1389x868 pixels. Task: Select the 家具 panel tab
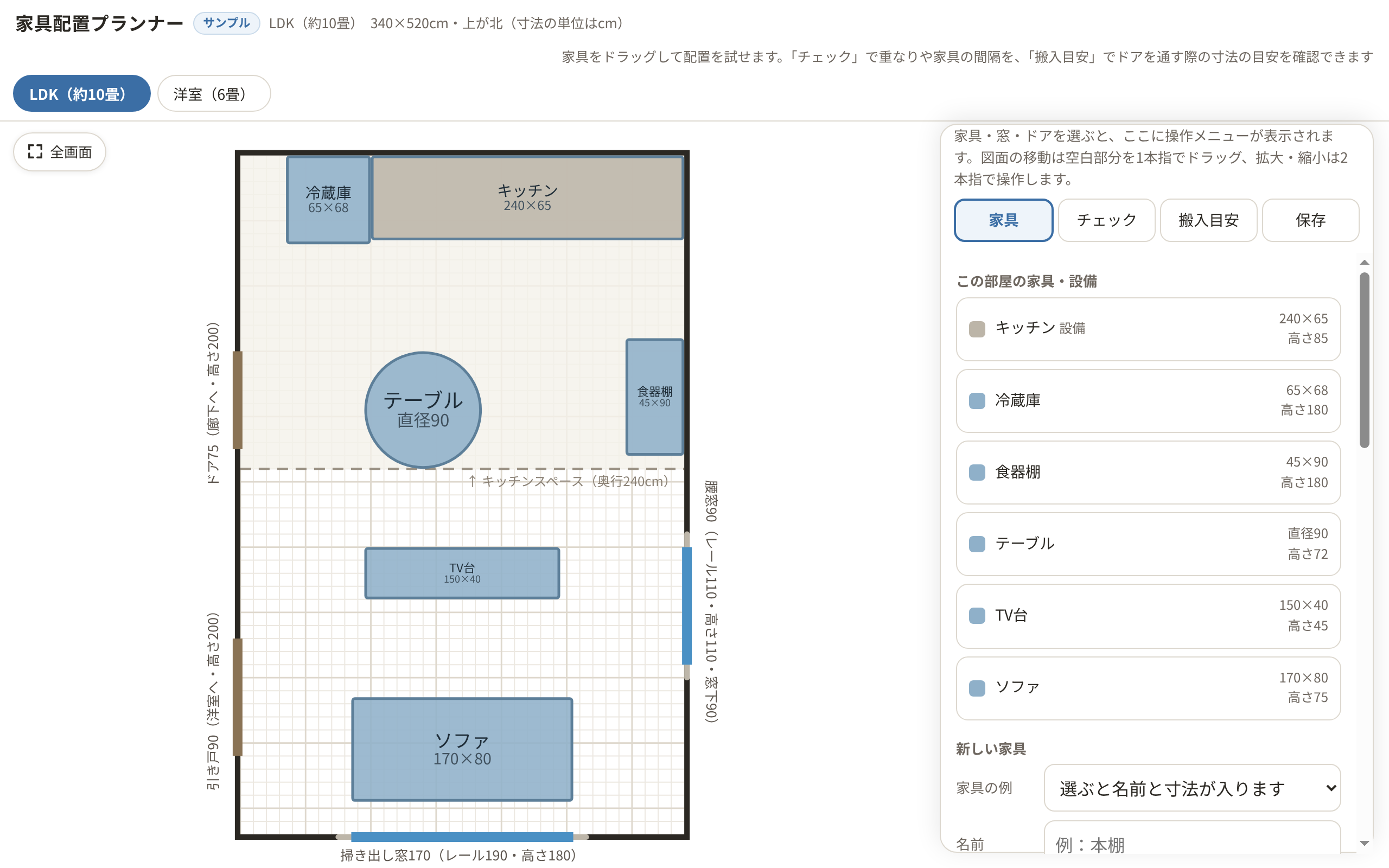1003,220
